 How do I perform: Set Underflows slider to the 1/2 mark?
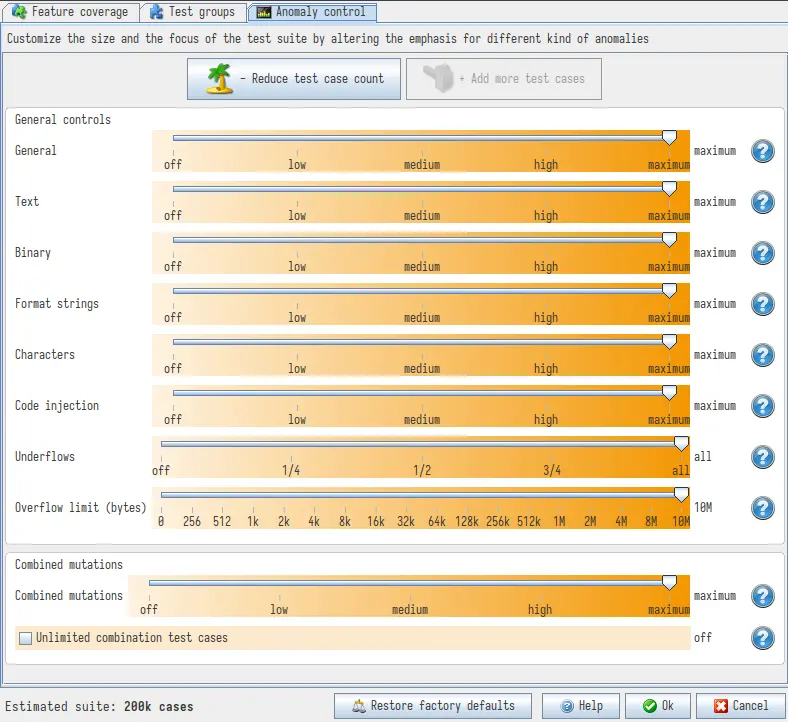(422, 444)
